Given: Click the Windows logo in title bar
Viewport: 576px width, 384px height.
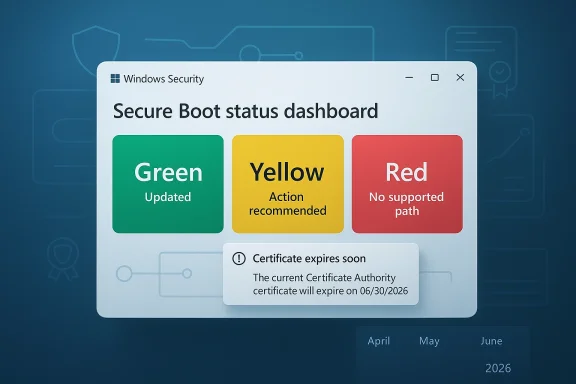Looking at the screenshot, I should [115, 79].
